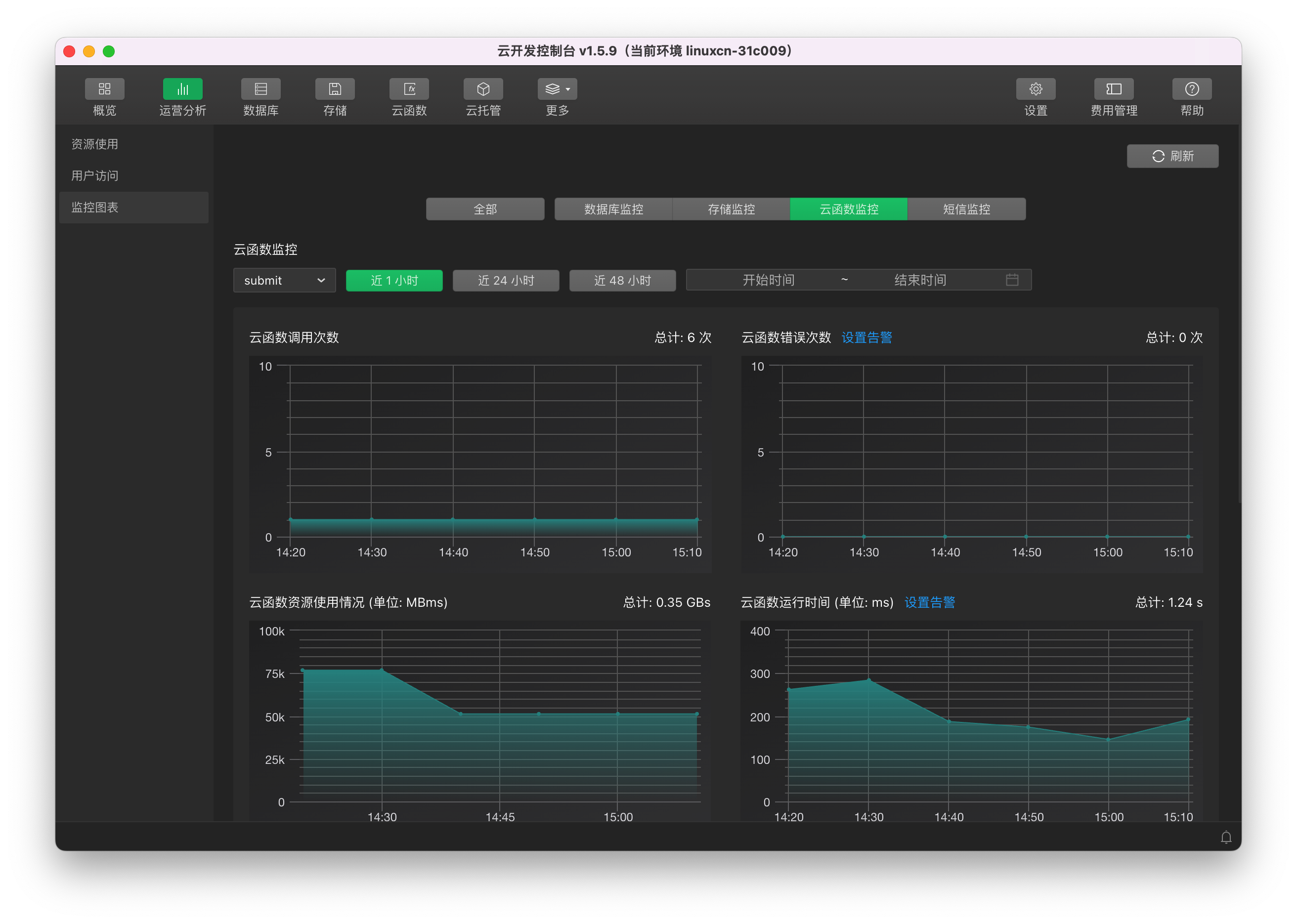Click the notification bell in status bar
Viewport: 1297px width, 924px height.
[x=1226, y=837]
